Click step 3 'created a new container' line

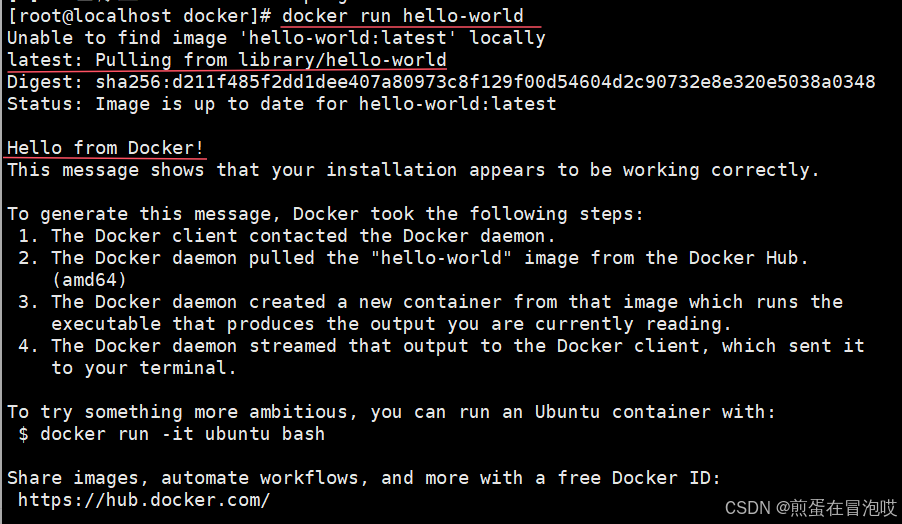[x=430, y=302]
